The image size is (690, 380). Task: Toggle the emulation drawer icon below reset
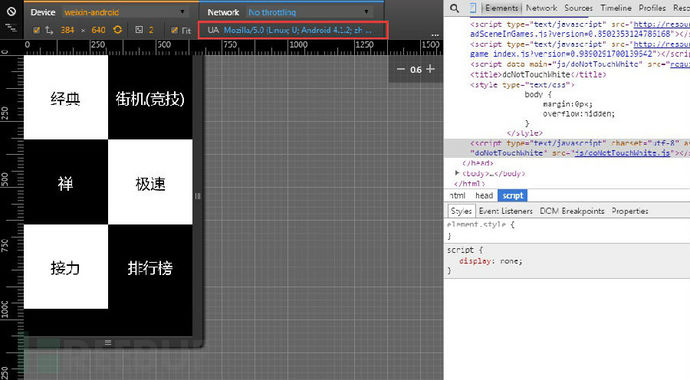11,28
